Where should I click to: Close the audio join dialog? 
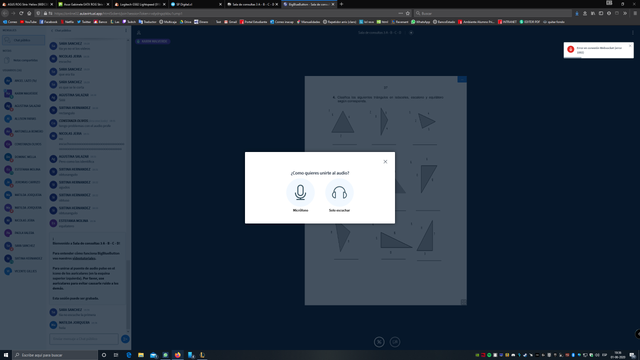[385, 162]
